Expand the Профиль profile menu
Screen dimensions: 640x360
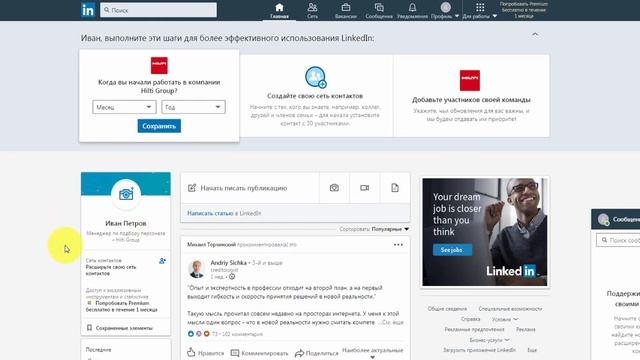click(445, 11)
